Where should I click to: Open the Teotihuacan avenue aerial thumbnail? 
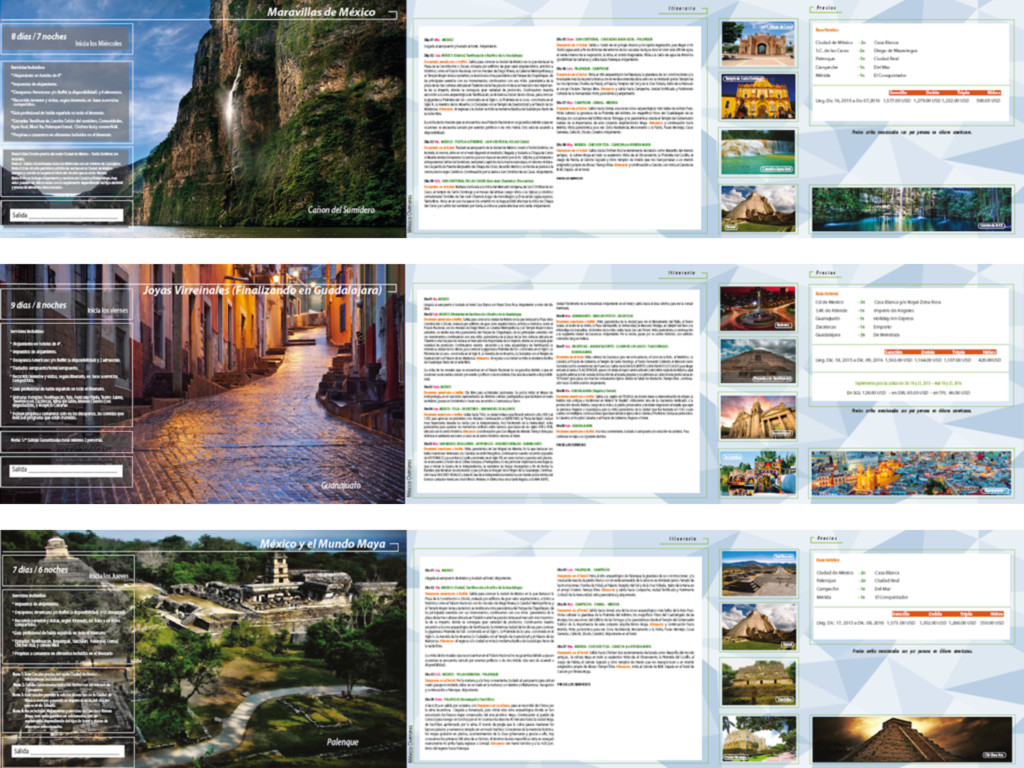759,573
